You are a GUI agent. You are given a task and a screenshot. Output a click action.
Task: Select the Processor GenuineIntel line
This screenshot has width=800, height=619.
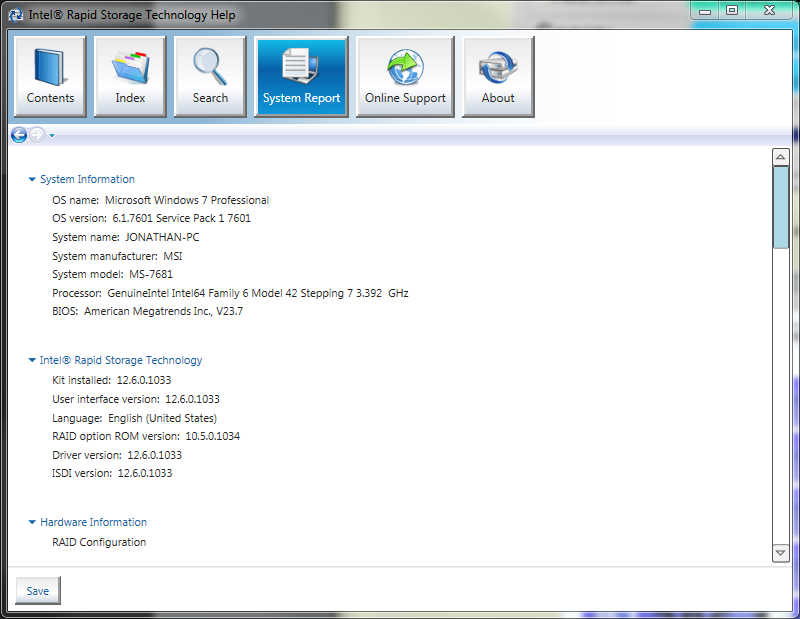[x=230, y=293]
